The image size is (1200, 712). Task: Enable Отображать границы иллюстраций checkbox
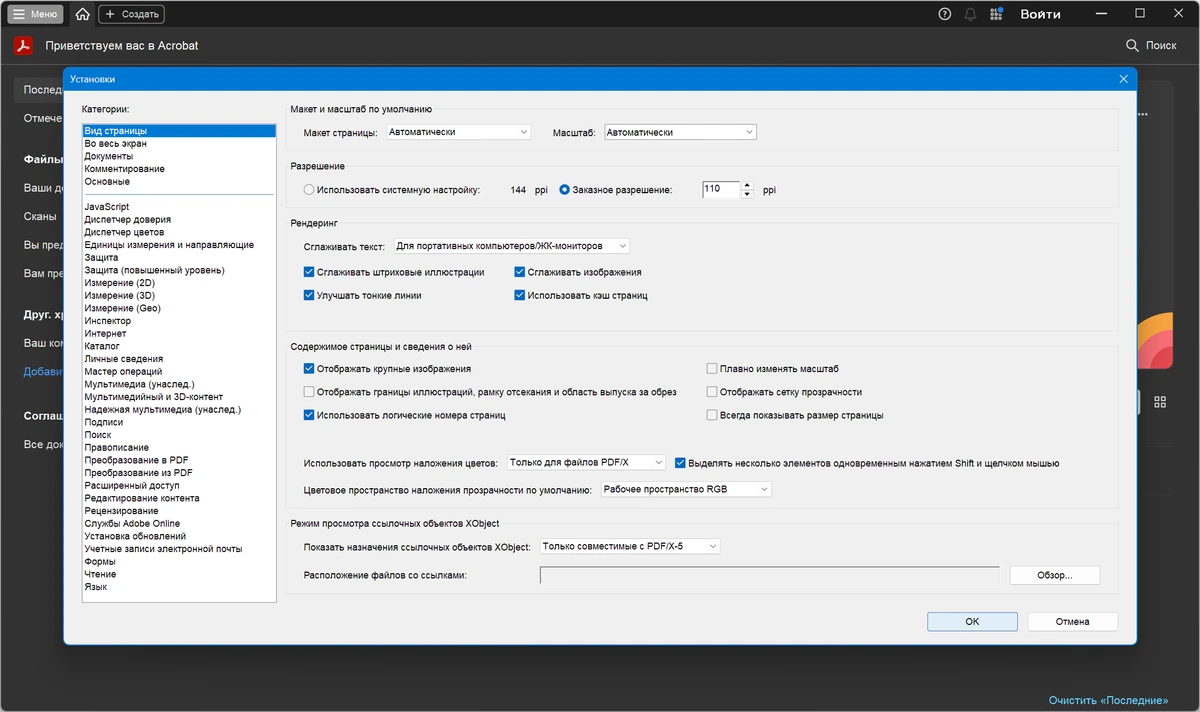[x=309, y=392]
